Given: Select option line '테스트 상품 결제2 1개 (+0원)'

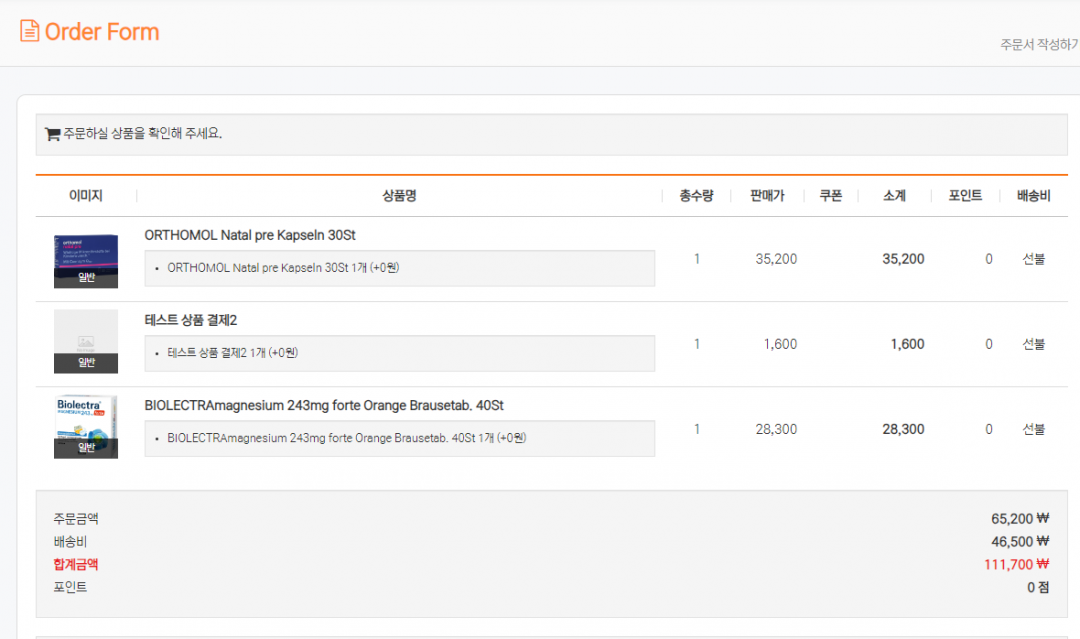Looking at the screenshot, I should 233,353.
